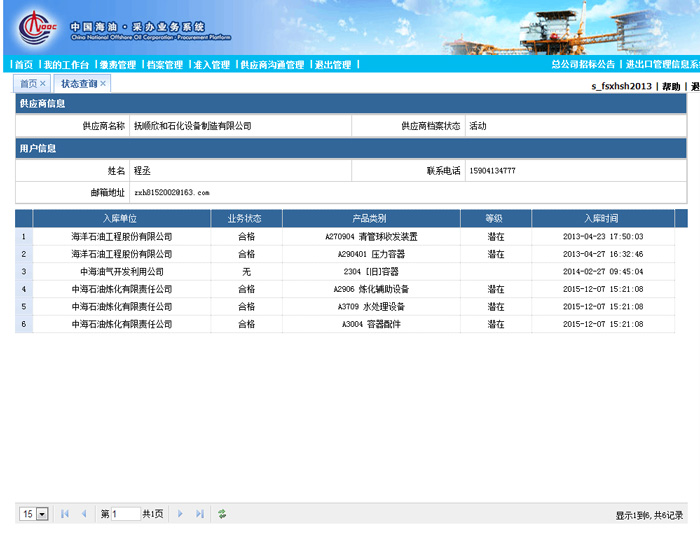
Task: Click the page number input field
Action: click(125, 514)
